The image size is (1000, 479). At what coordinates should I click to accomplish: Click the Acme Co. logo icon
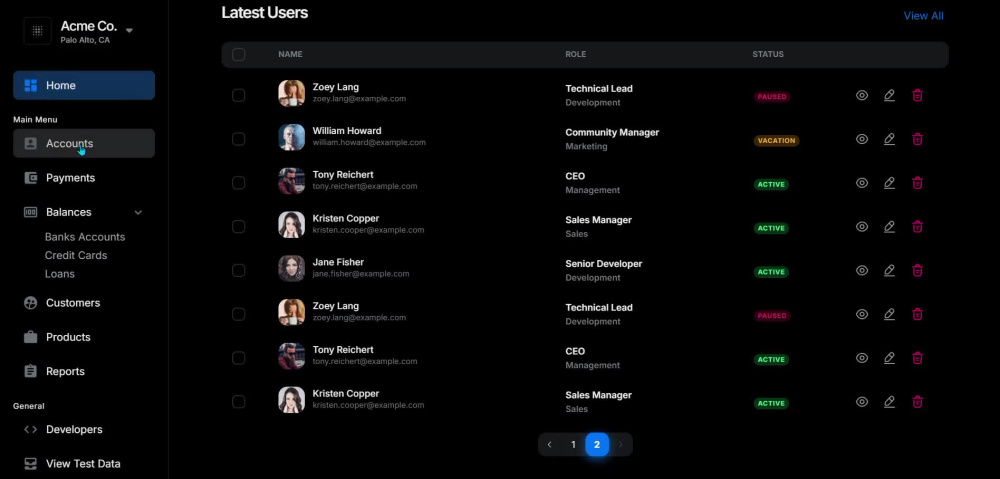point(38,31)
